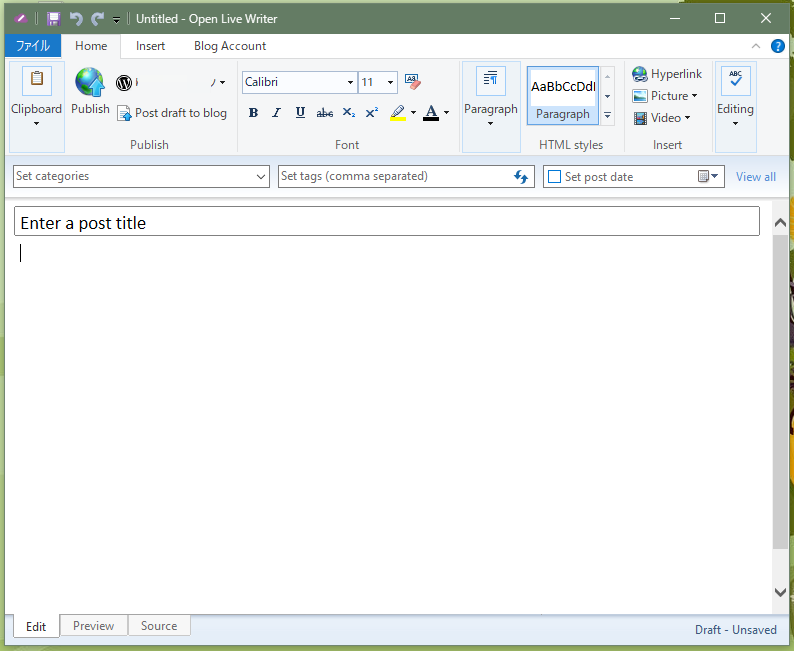Image resolution: width=794 pixels, height=651 pixels.
Task: Open the Calibri font family dropdown
Action: [350, 83]
